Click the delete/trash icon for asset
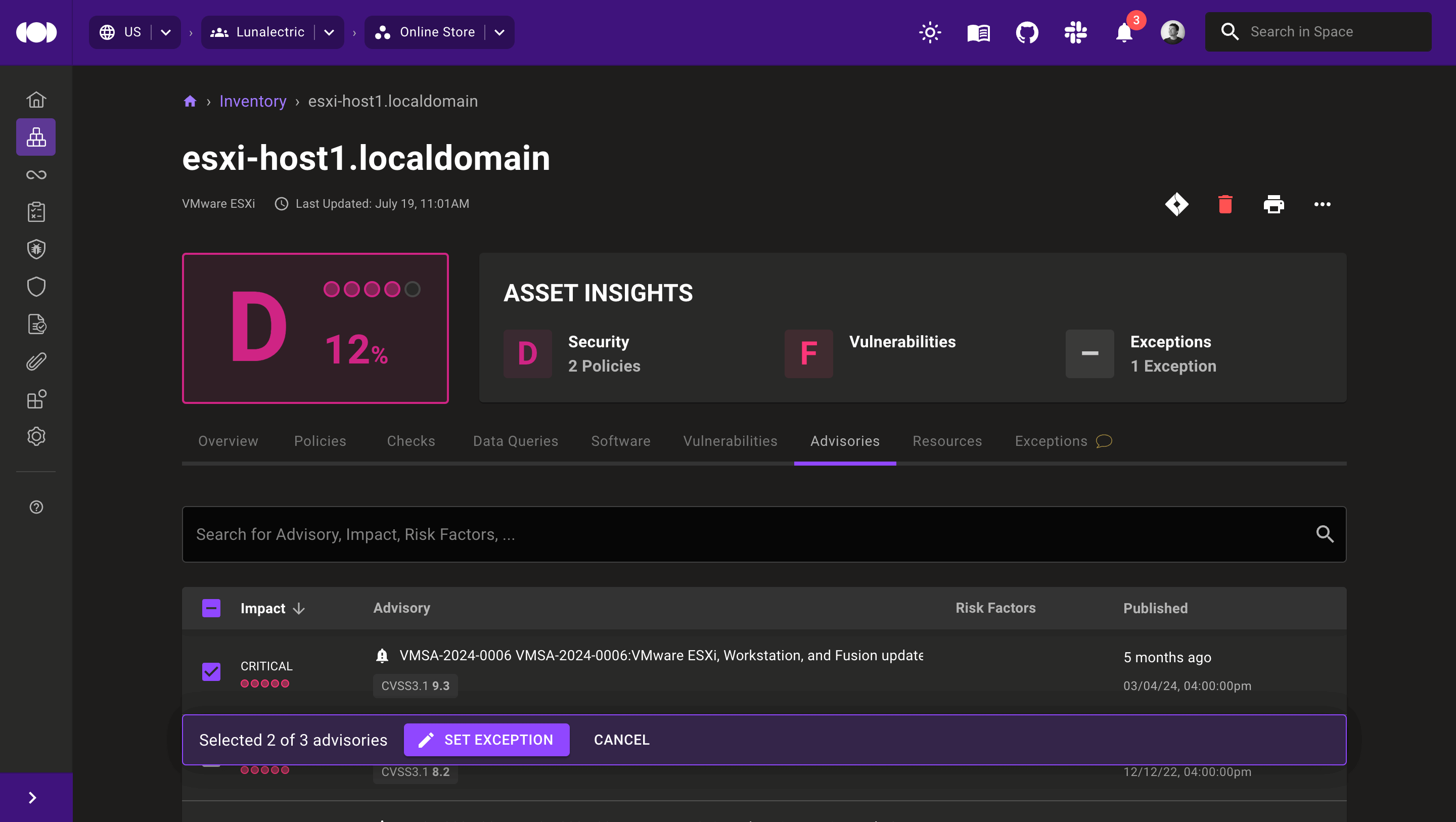 click(1225, 204)
